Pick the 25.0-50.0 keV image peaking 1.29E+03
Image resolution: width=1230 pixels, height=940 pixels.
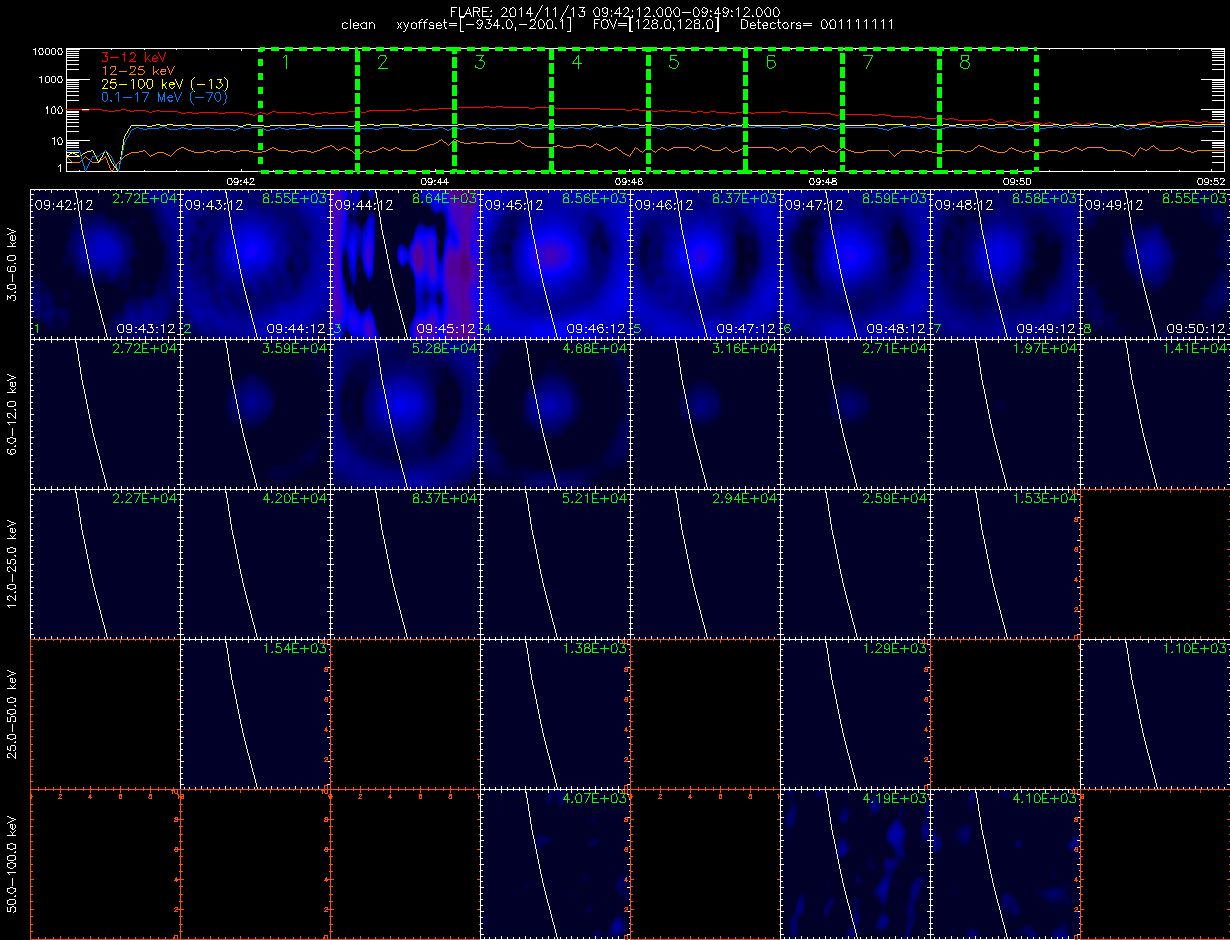pyautogui.click(x=855, y=713)
